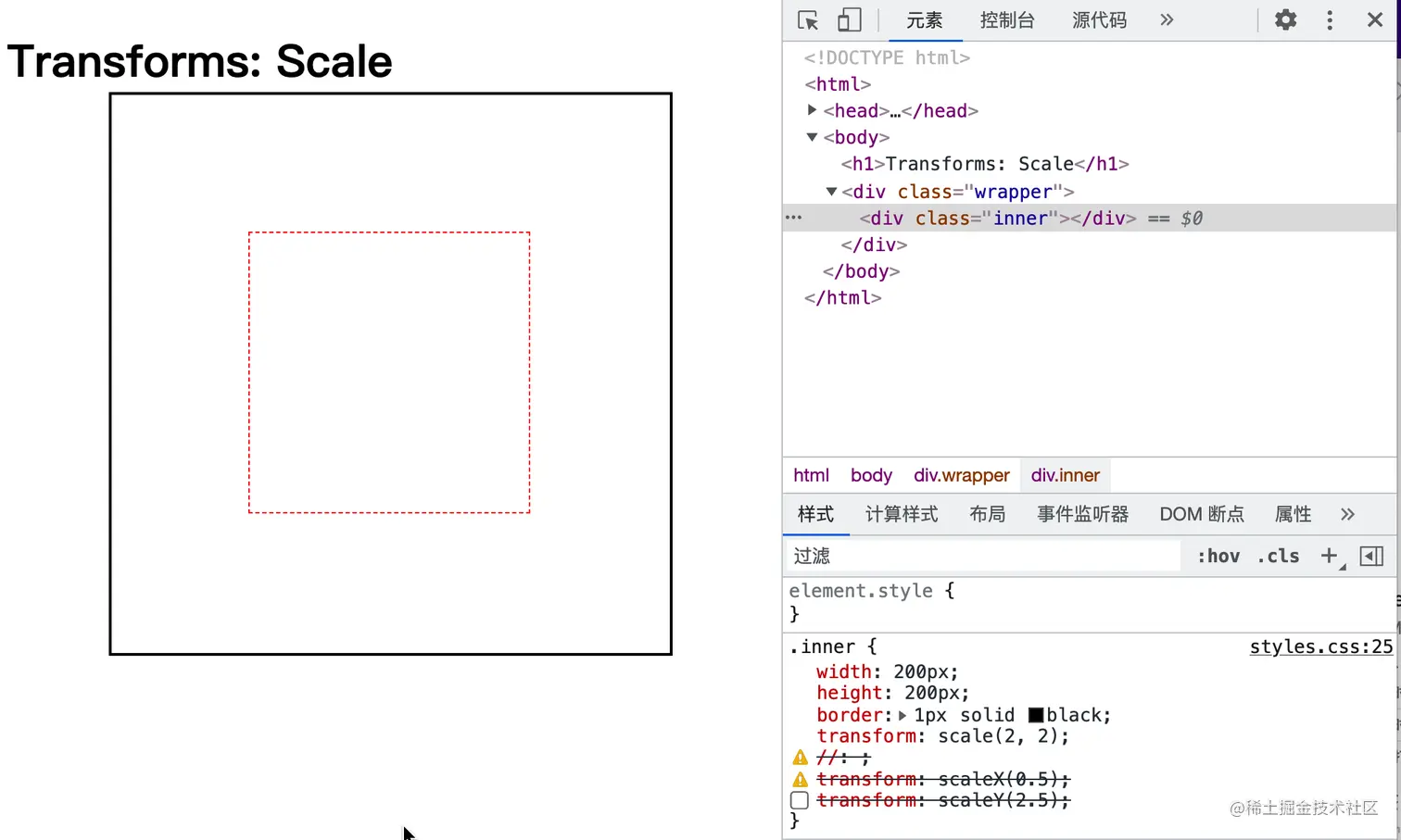Open the styles.css:25 source link
1401x840 pixels.
pyautogui.click(x=1321, y=646)
